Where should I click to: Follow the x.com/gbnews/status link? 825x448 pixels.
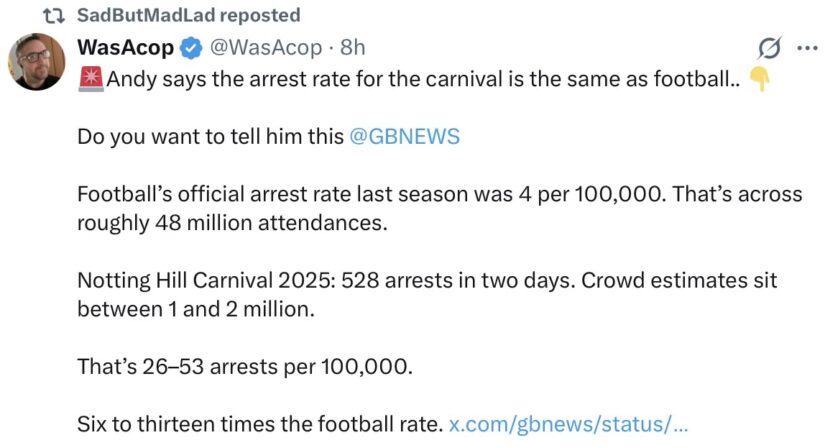coord(568,424)
